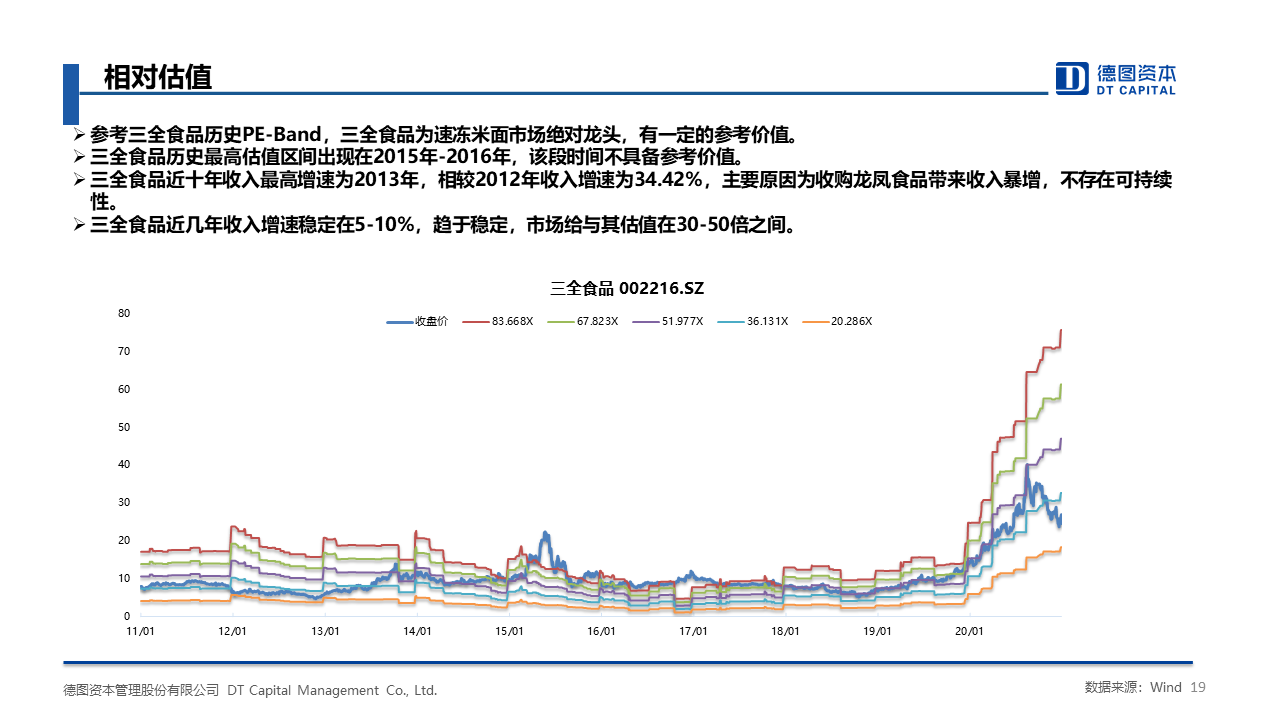Click the x-axis label 16/01
This screenshot has width=1280, height=720.
601,632
